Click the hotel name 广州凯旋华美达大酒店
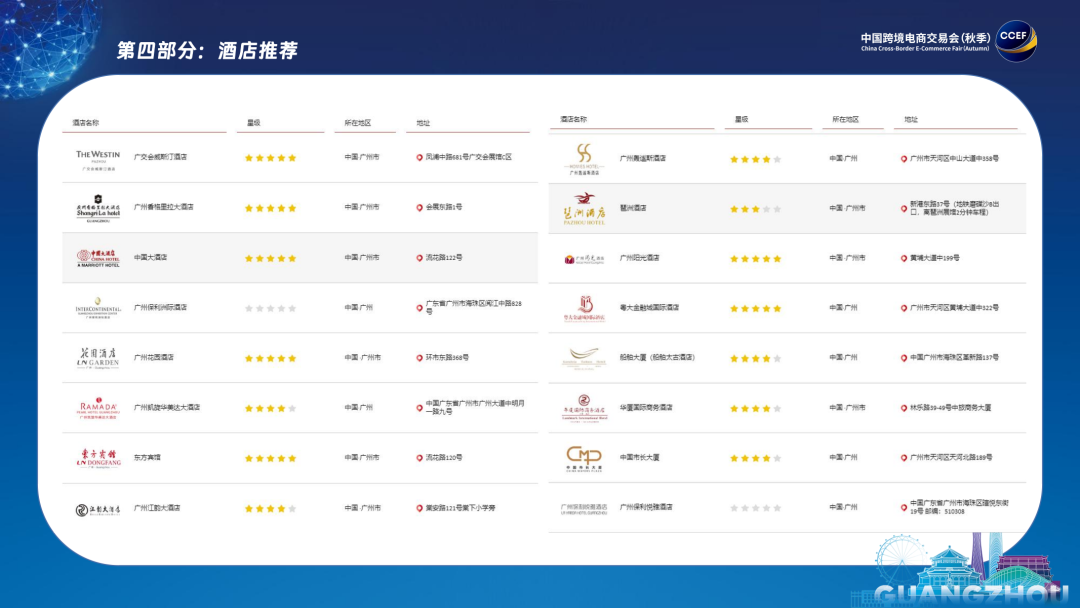Image resolution: width=1080 pixels, height=608 pixels. click(x=167, y=408)
